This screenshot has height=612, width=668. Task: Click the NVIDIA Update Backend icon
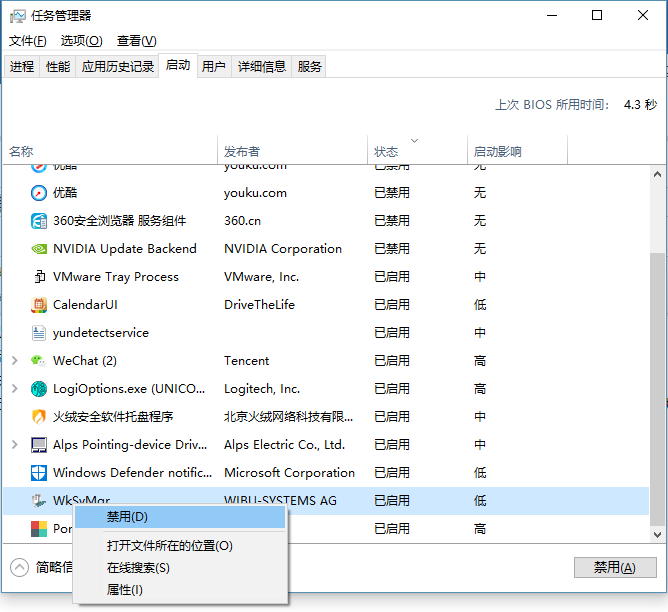[x=39, y=249]
